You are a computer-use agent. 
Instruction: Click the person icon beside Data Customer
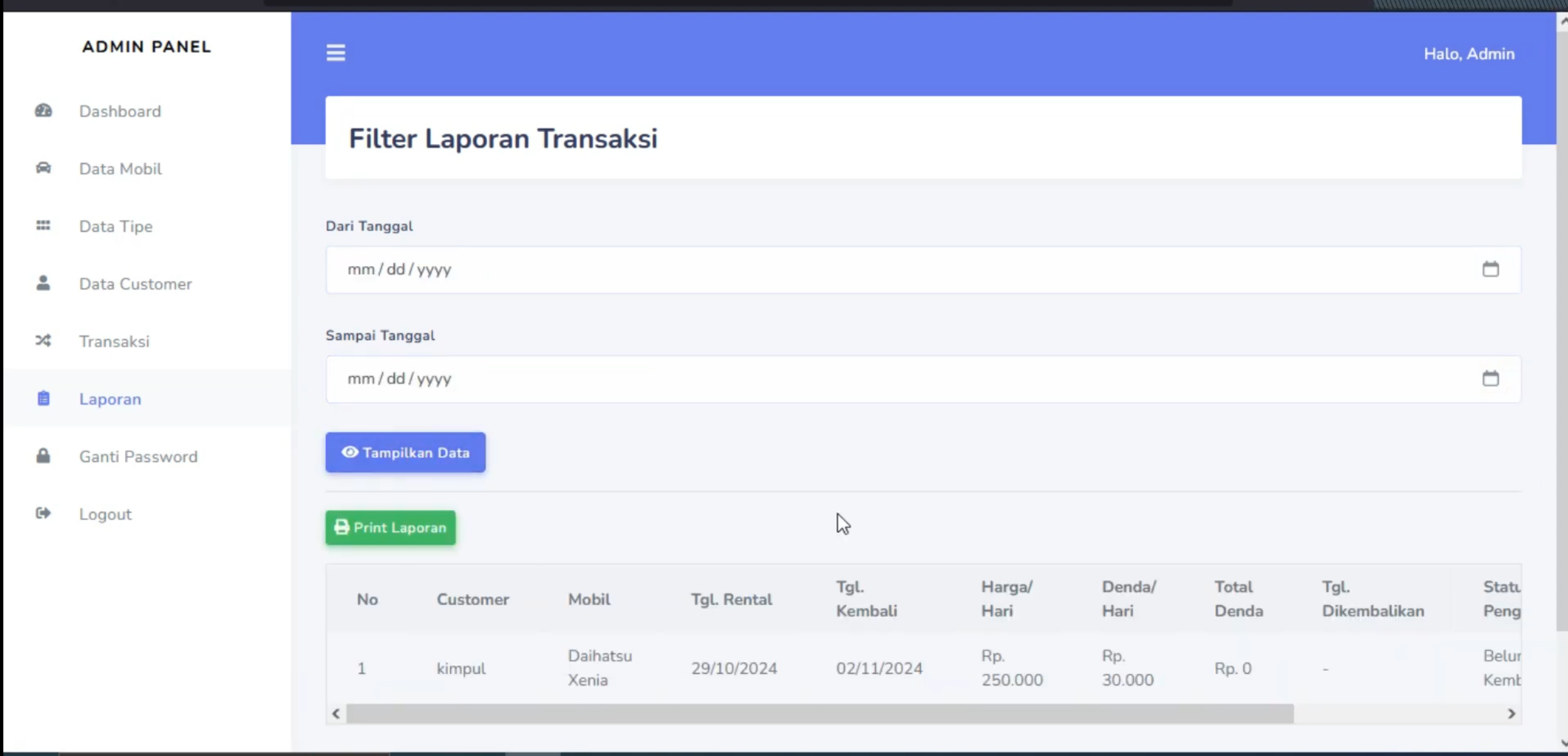(43, 283)
